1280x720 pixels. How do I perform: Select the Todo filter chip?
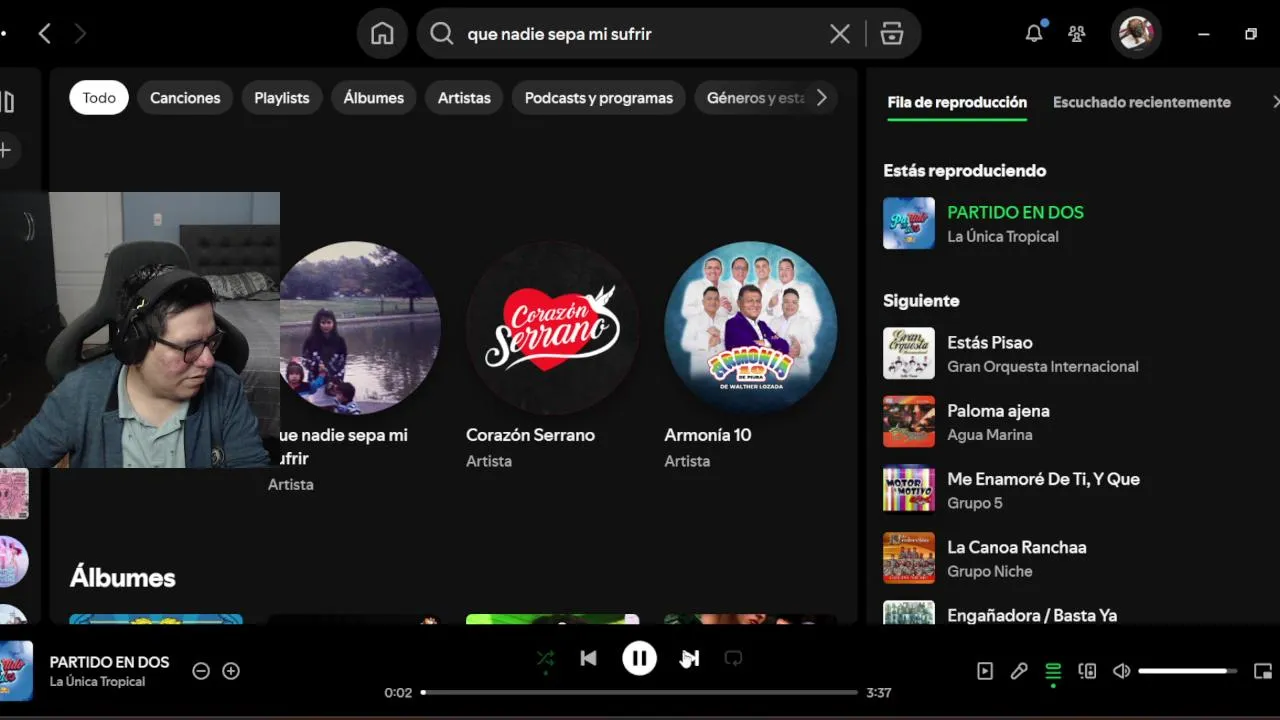click(99, 98)
